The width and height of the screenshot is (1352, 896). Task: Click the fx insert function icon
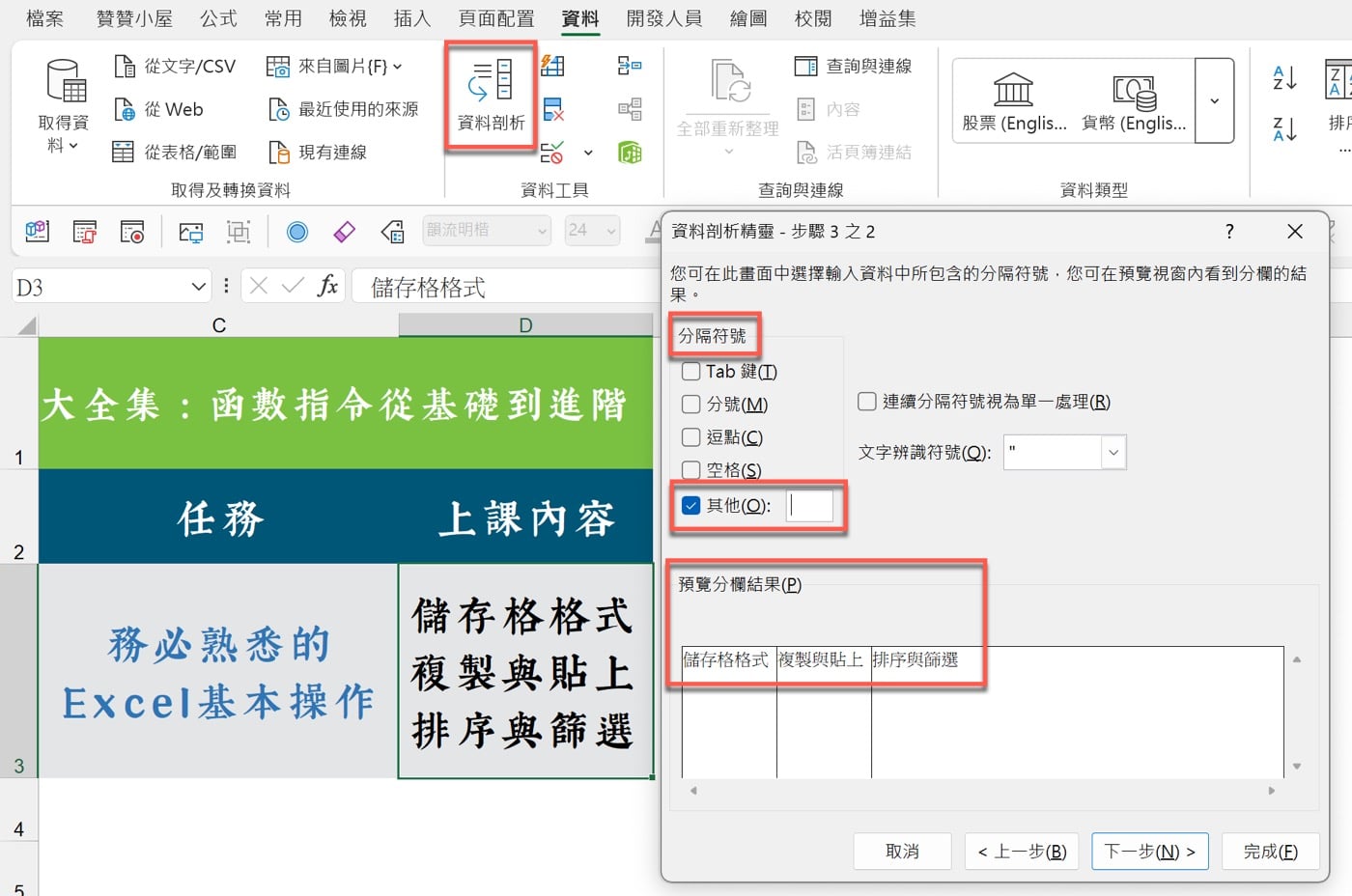327,286
